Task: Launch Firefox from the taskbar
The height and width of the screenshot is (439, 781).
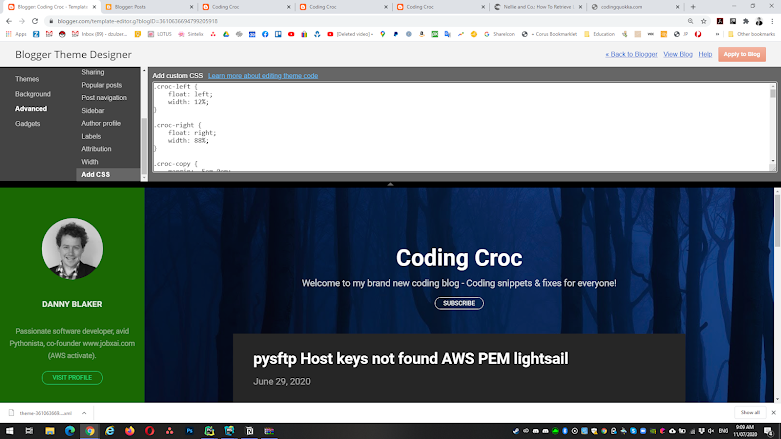Action: pyautogui.click(x=130, y=431)
